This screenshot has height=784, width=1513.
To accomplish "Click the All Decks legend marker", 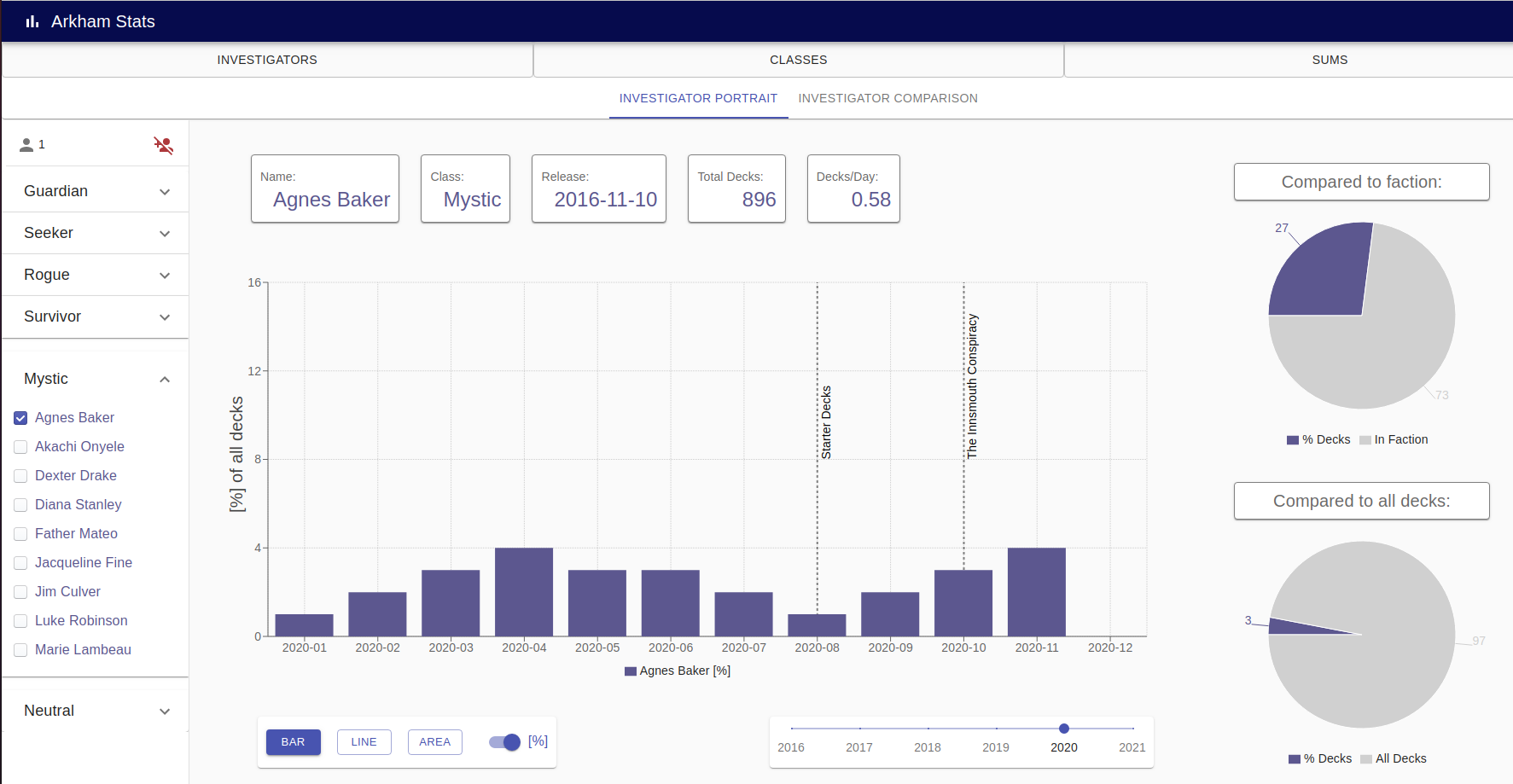I will [1366, 758].
